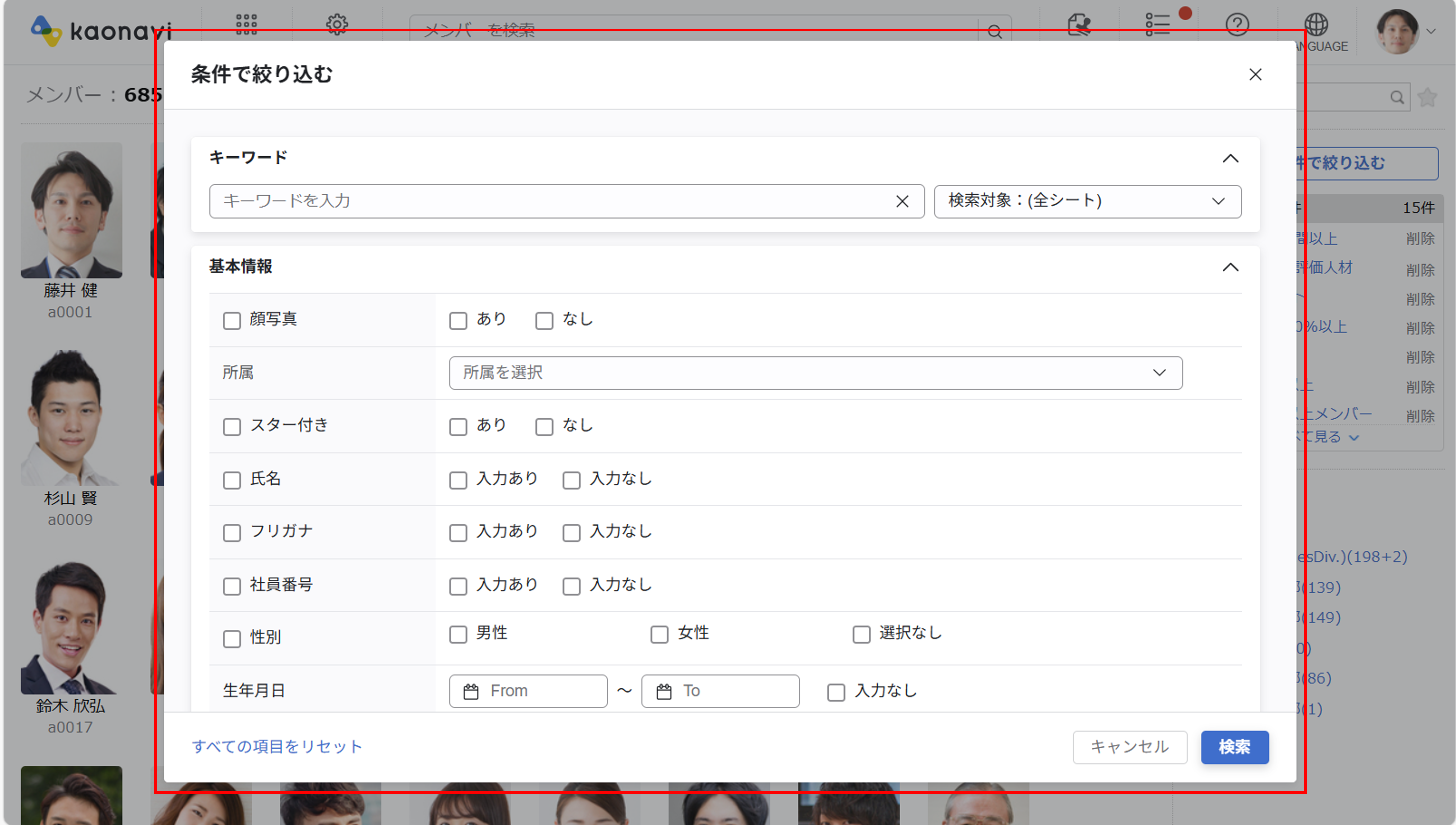Tick 入力あり for 社員番号
Viewport: 1456px width, 825px height.
tap(458, 586)
